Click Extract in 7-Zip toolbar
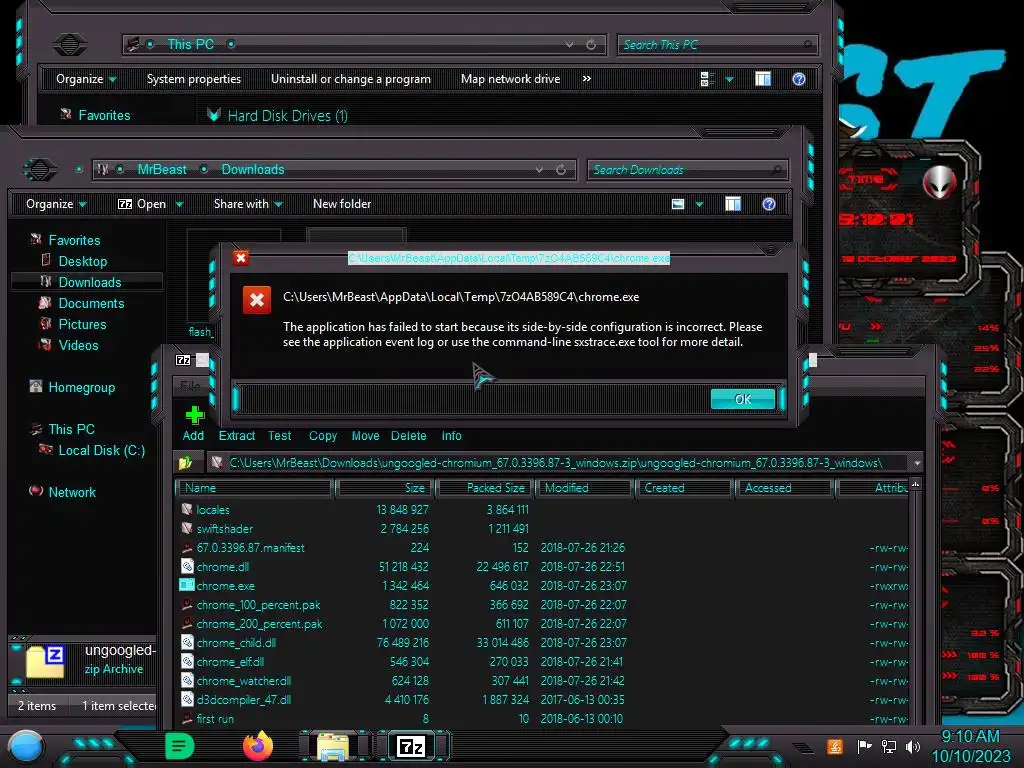This screenshot has height=768, width=1024. click(x=236, y=436)
